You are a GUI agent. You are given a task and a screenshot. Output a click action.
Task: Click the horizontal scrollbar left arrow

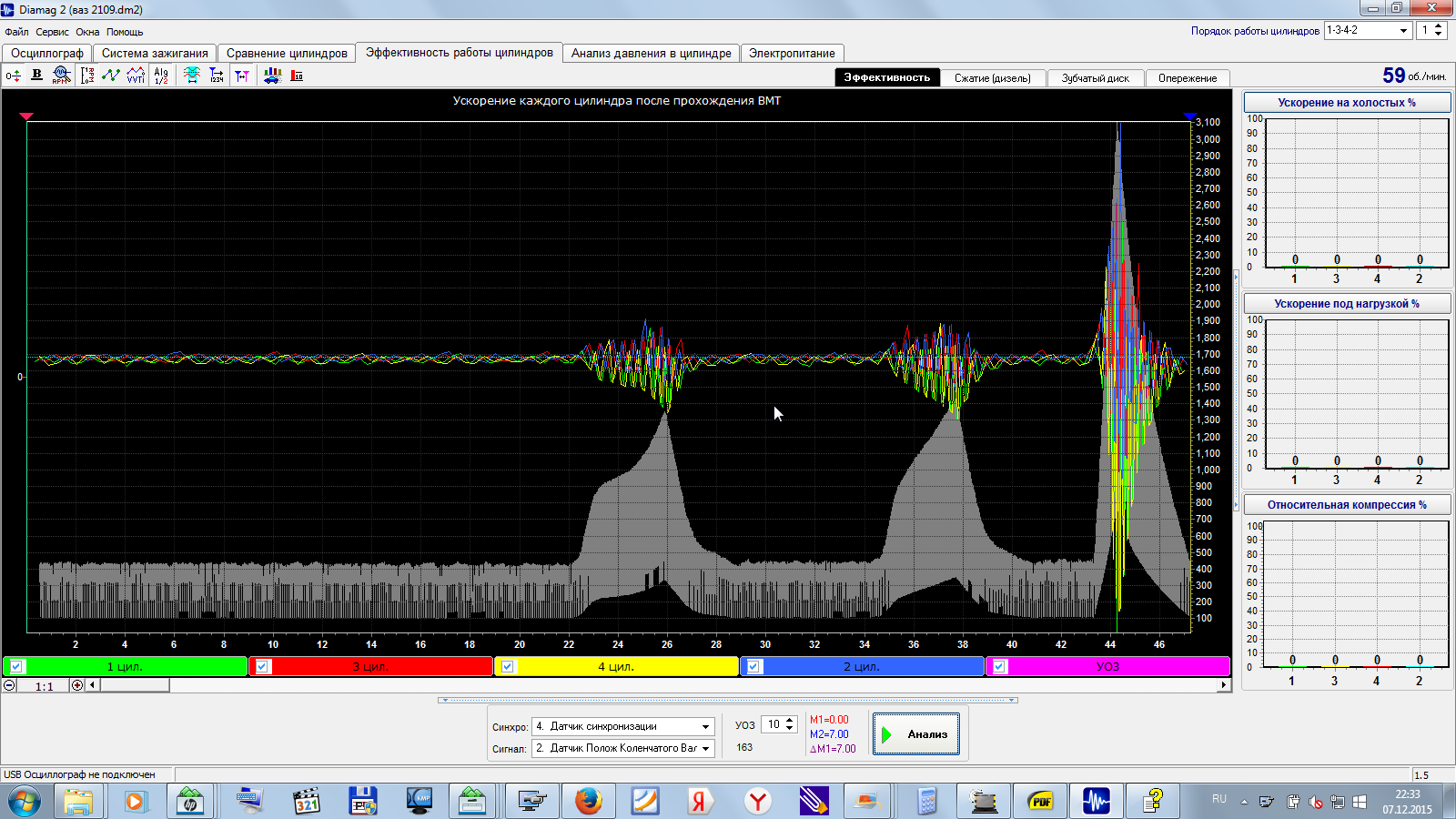click(x=92, y=685)
